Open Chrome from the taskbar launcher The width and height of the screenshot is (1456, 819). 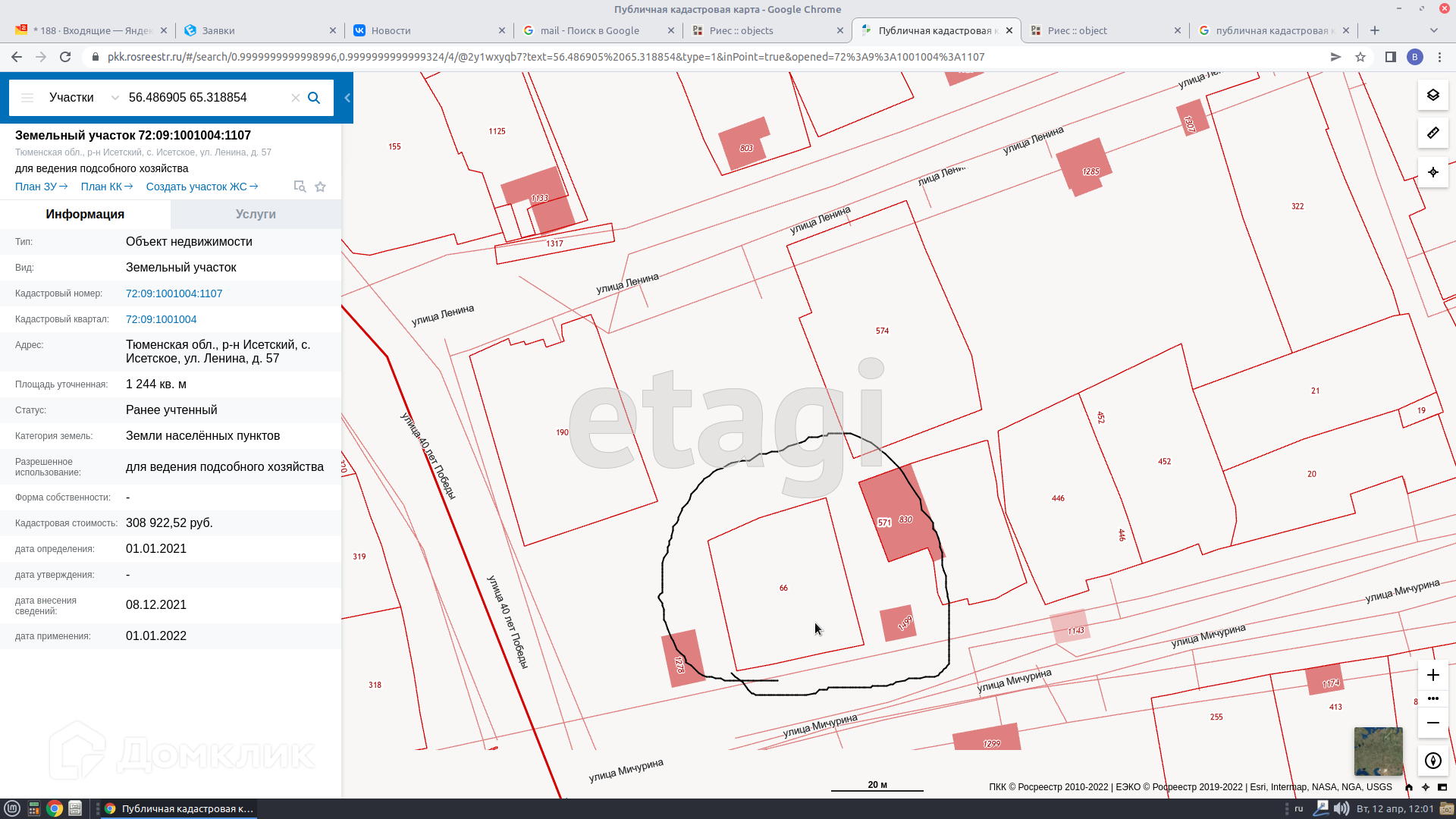[54, 808]
